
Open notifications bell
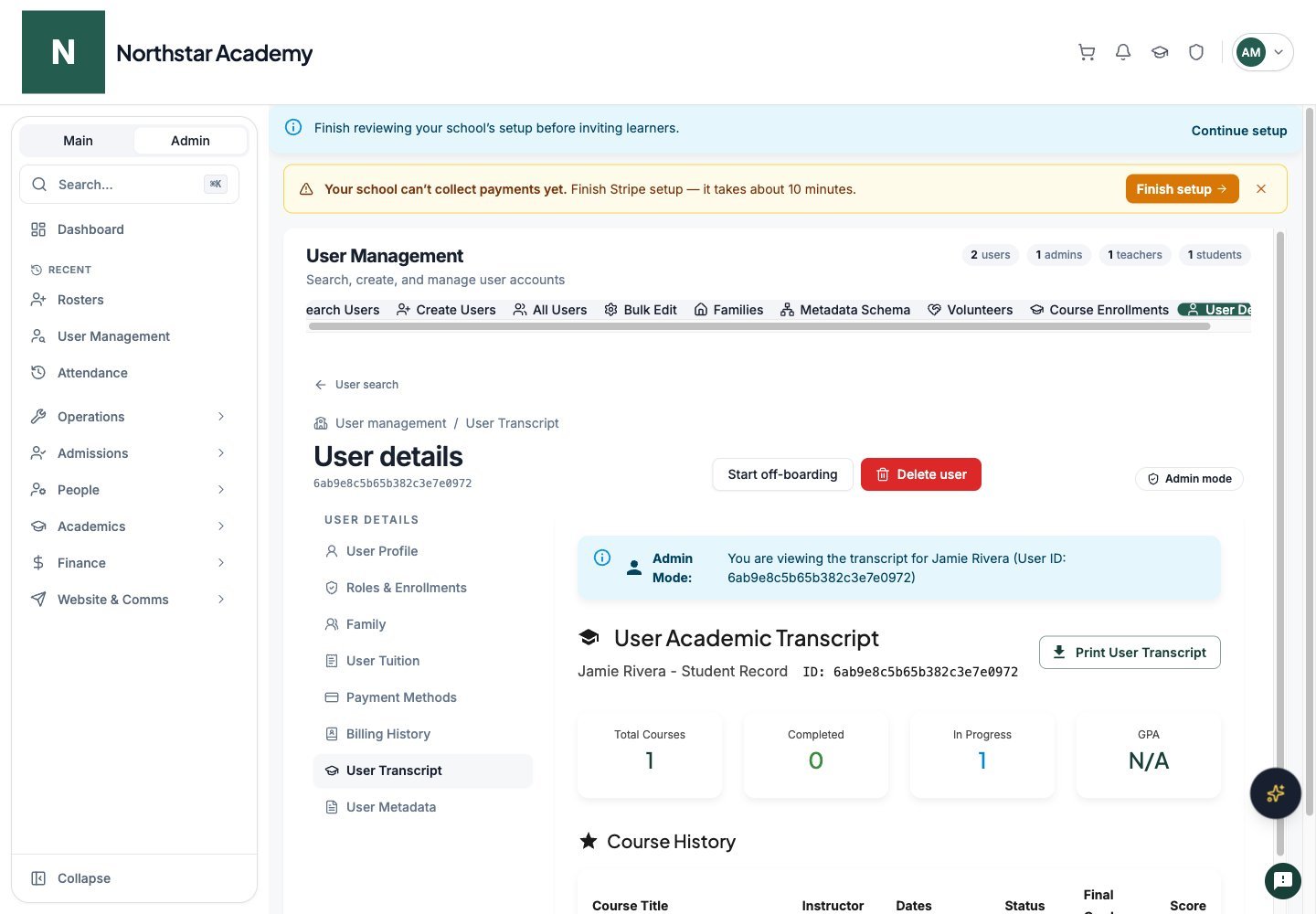[x=1123, y=52]
